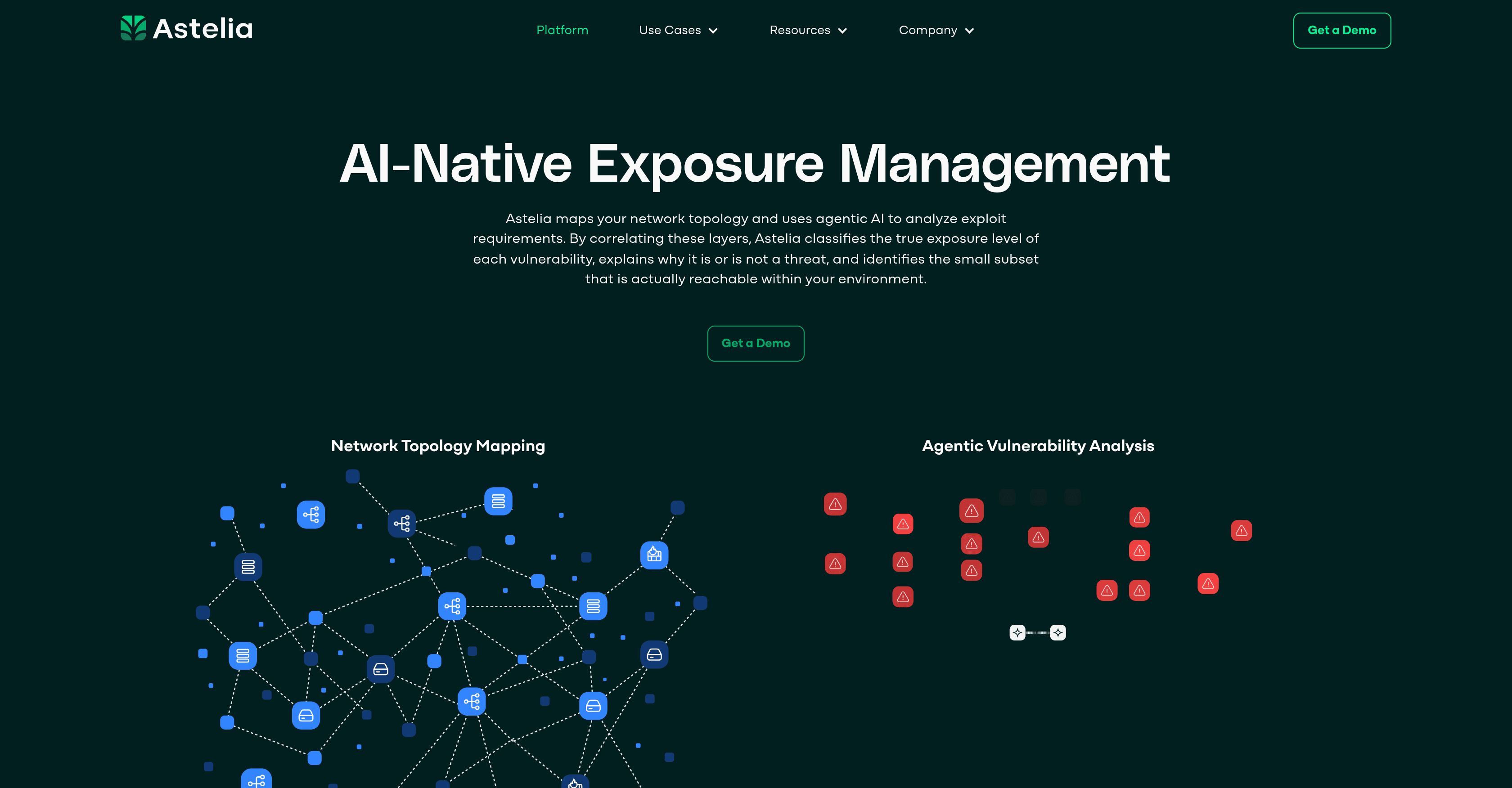Expand the Resources dropdown chevron

(842, 31)
